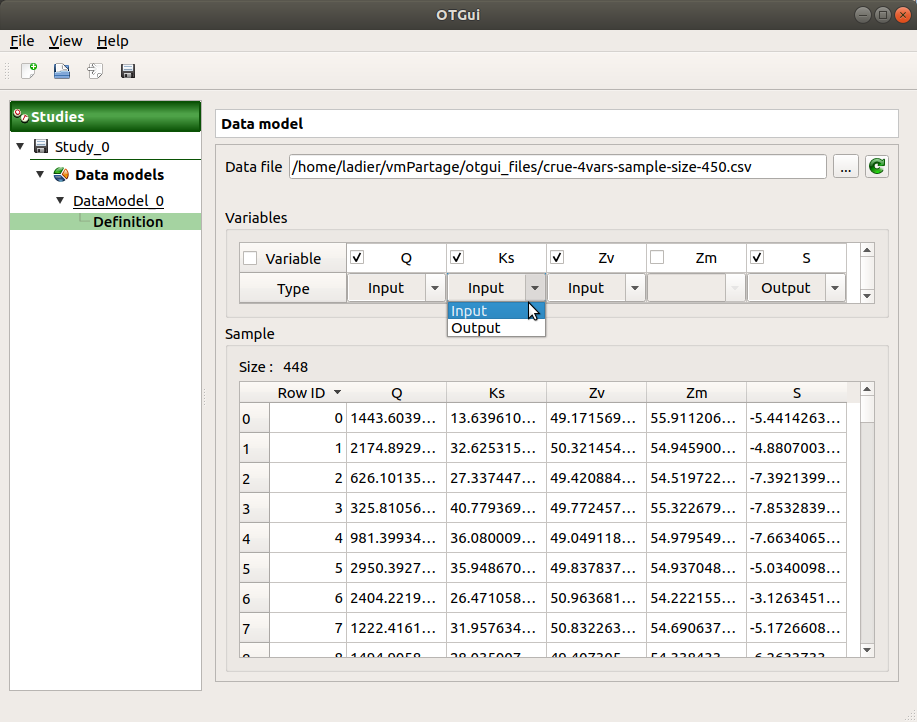This screenshot has width=917, height=722.
Task: Open an existing study via the folder toolbar icon
Action: [x=60, y=71]
